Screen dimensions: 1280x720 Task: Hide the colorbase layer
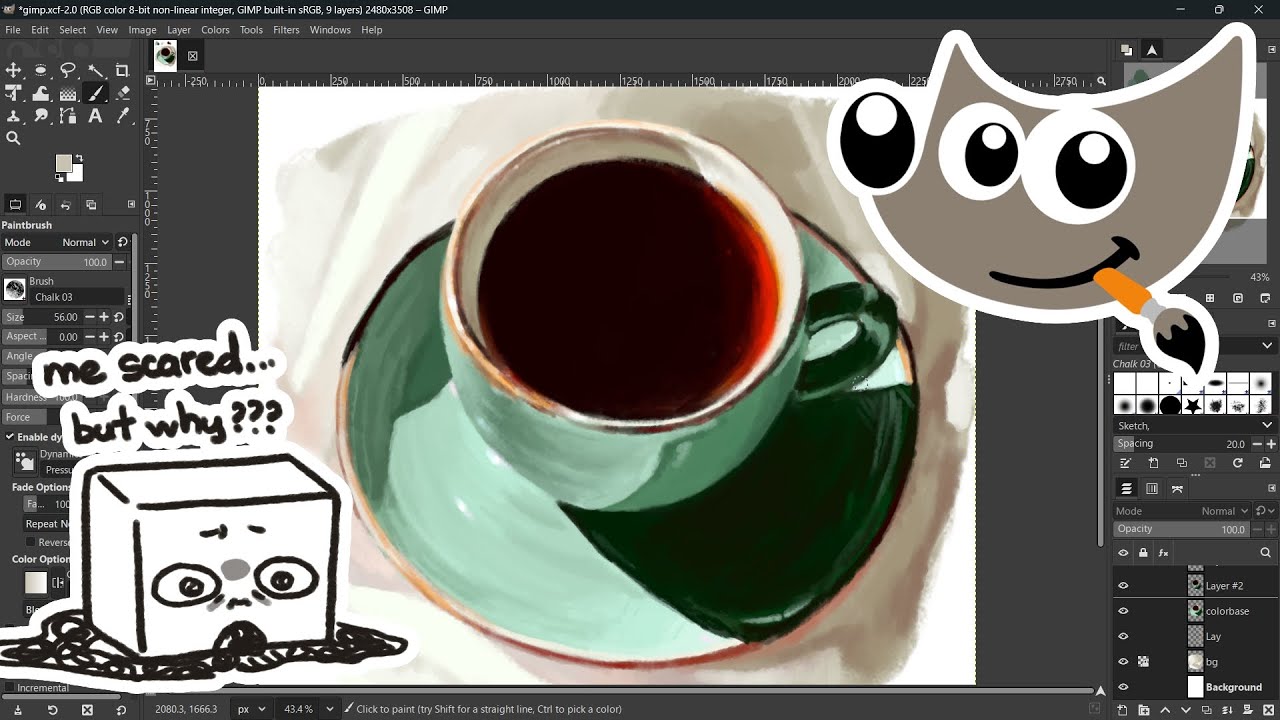[x=1123, y=611]
